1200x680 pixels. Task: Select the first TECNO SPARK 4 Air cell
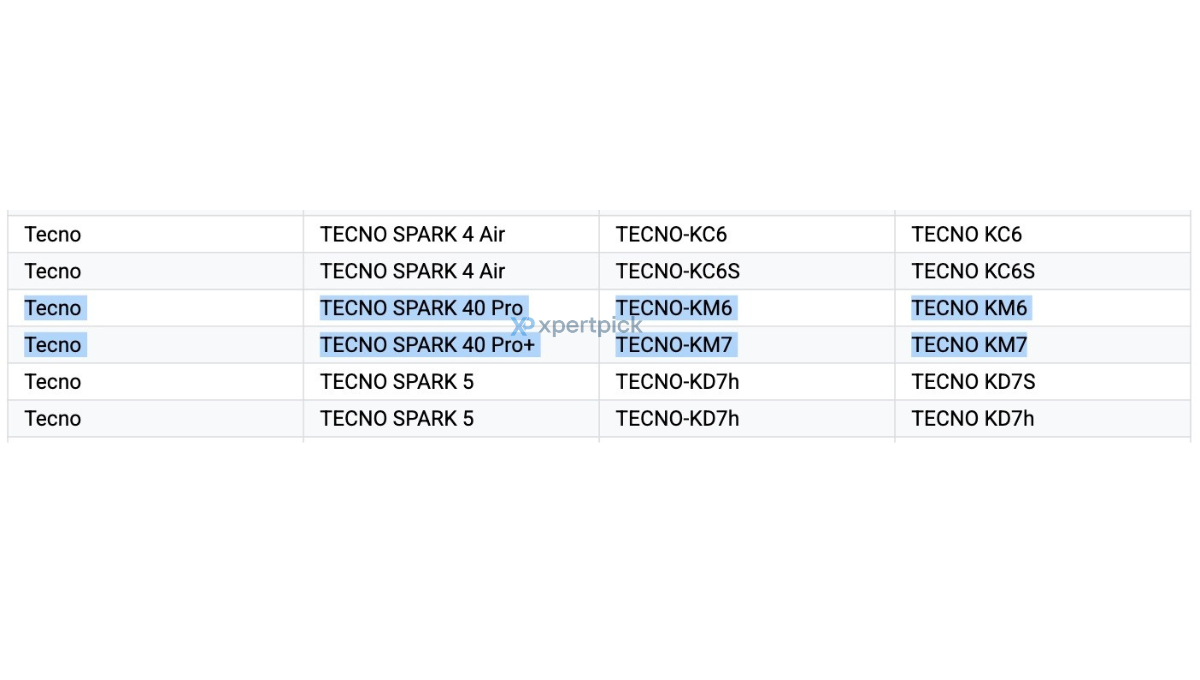(451, 234)
